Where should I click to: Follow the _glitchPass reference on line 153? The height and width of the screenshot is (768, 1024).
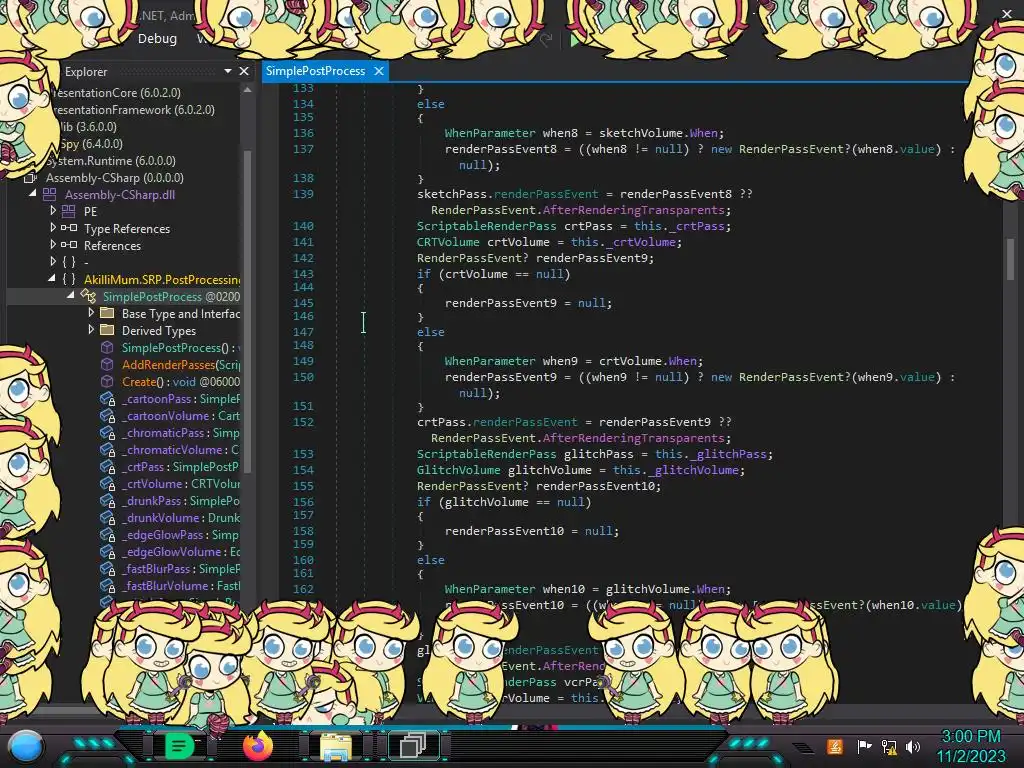click(731, 454)
